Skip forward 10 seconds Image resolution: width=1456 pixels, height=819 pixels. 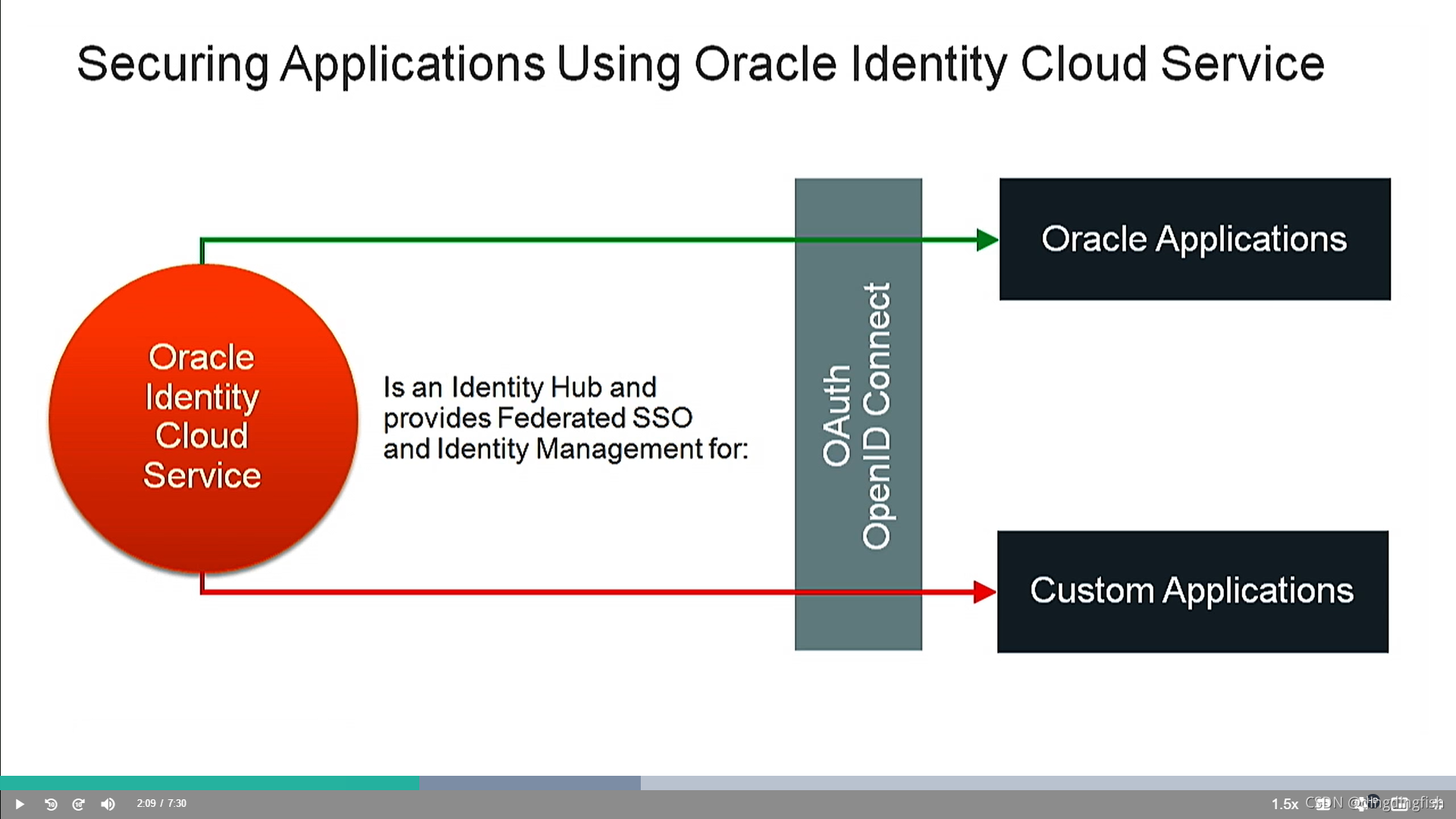click(x=78, y=804)
